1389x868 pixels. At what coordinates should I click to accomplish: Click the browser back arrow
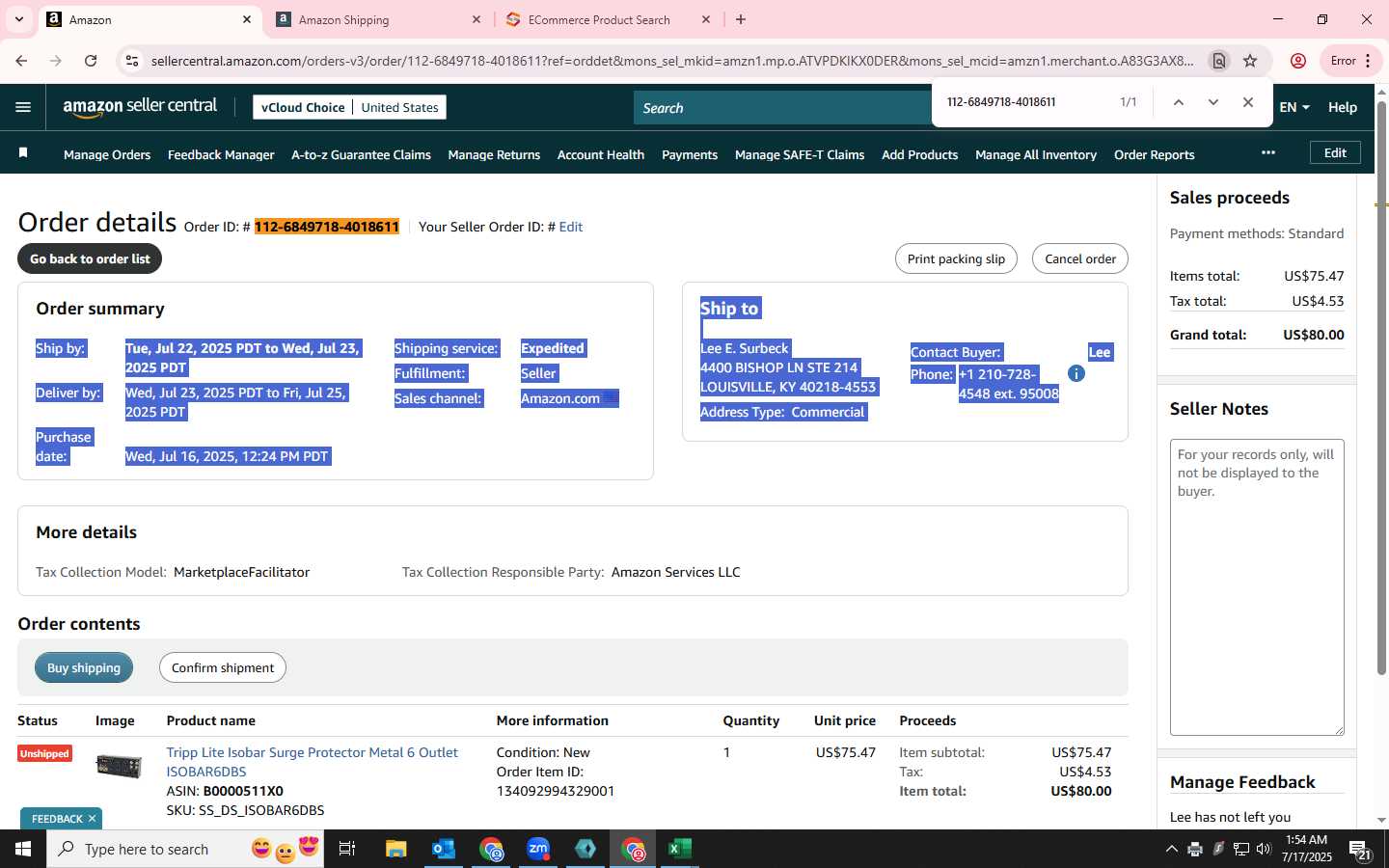tap(21, 61)
